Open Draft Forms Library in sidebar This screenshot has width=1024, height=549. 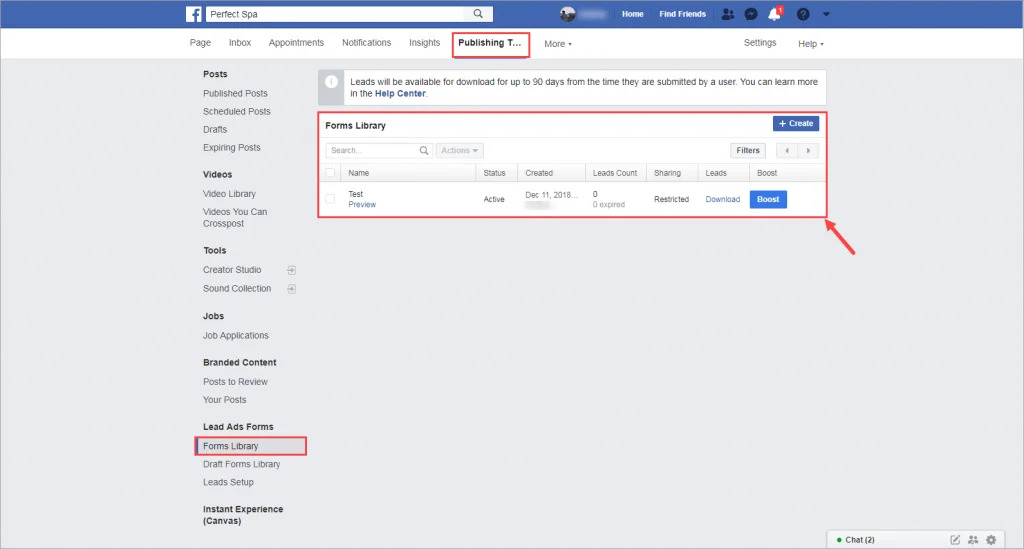241,464
